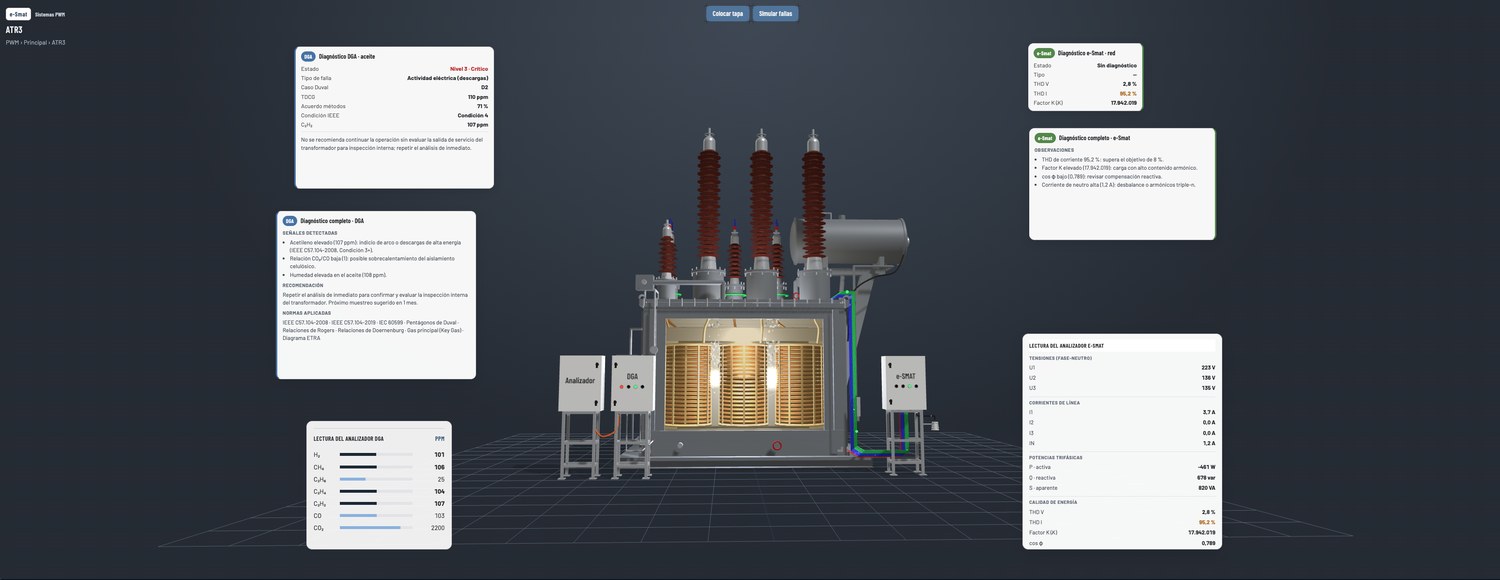Click the 'RECOMENDACIÓN' heading
The image size is (1500, 580).
pos(303,285)
